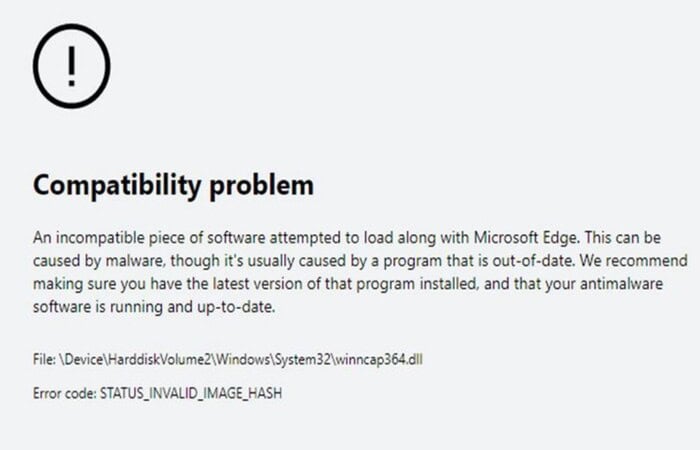This screenshot has width=700, height=450.
Task: Click the 'We recommend' sentence start
Action: (634, 261)
